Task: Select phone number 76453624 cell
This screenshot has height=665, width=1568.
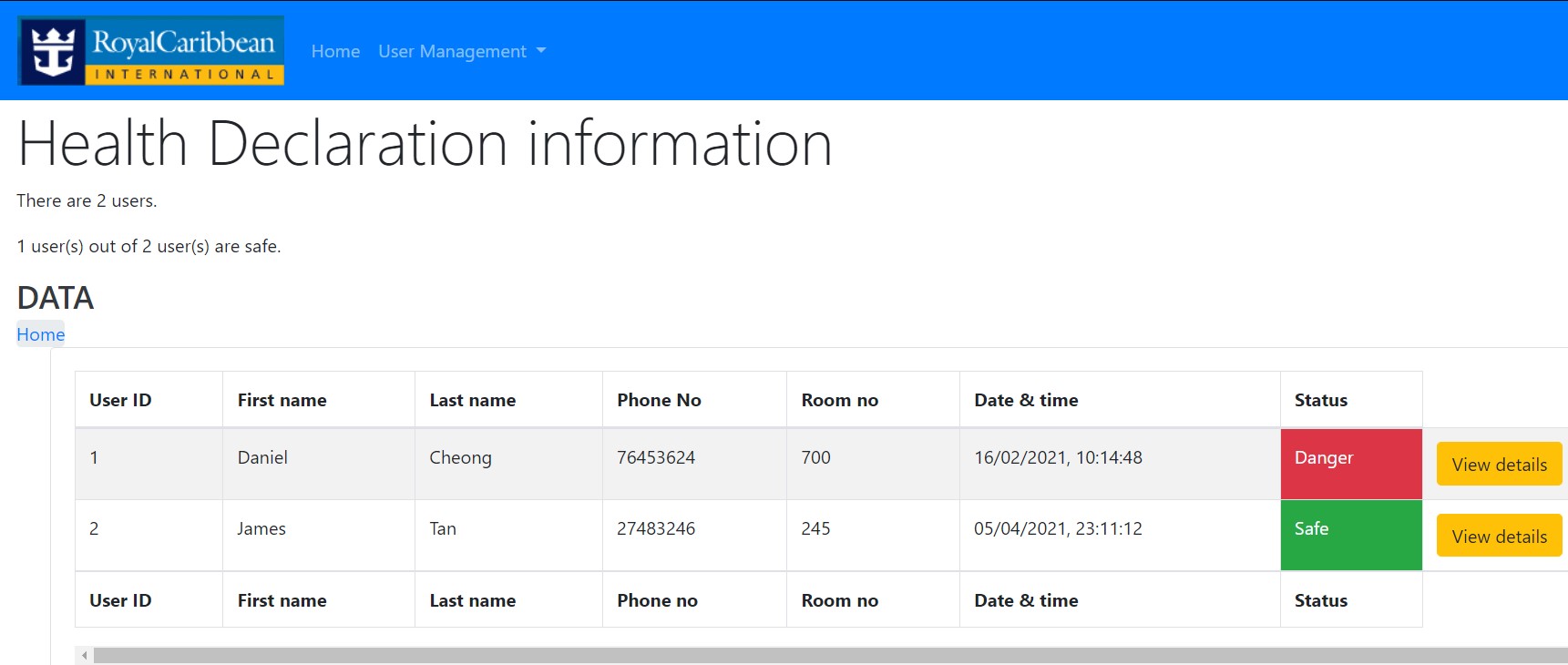Action: pos(656,457)
